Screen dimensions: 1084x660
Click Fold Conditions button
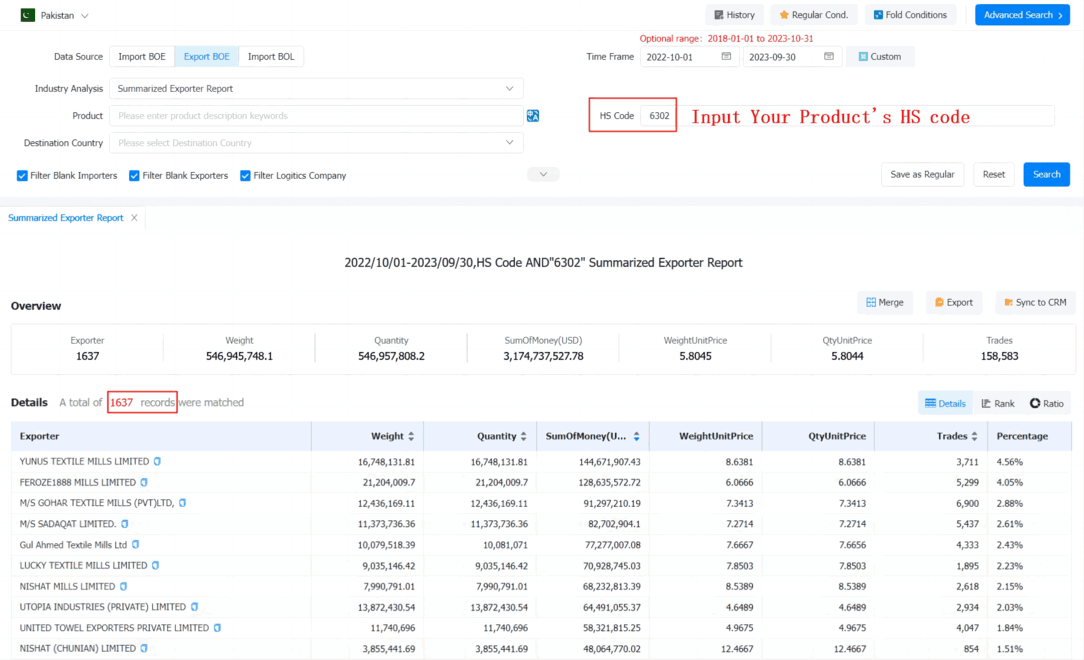tap(910, 15)
